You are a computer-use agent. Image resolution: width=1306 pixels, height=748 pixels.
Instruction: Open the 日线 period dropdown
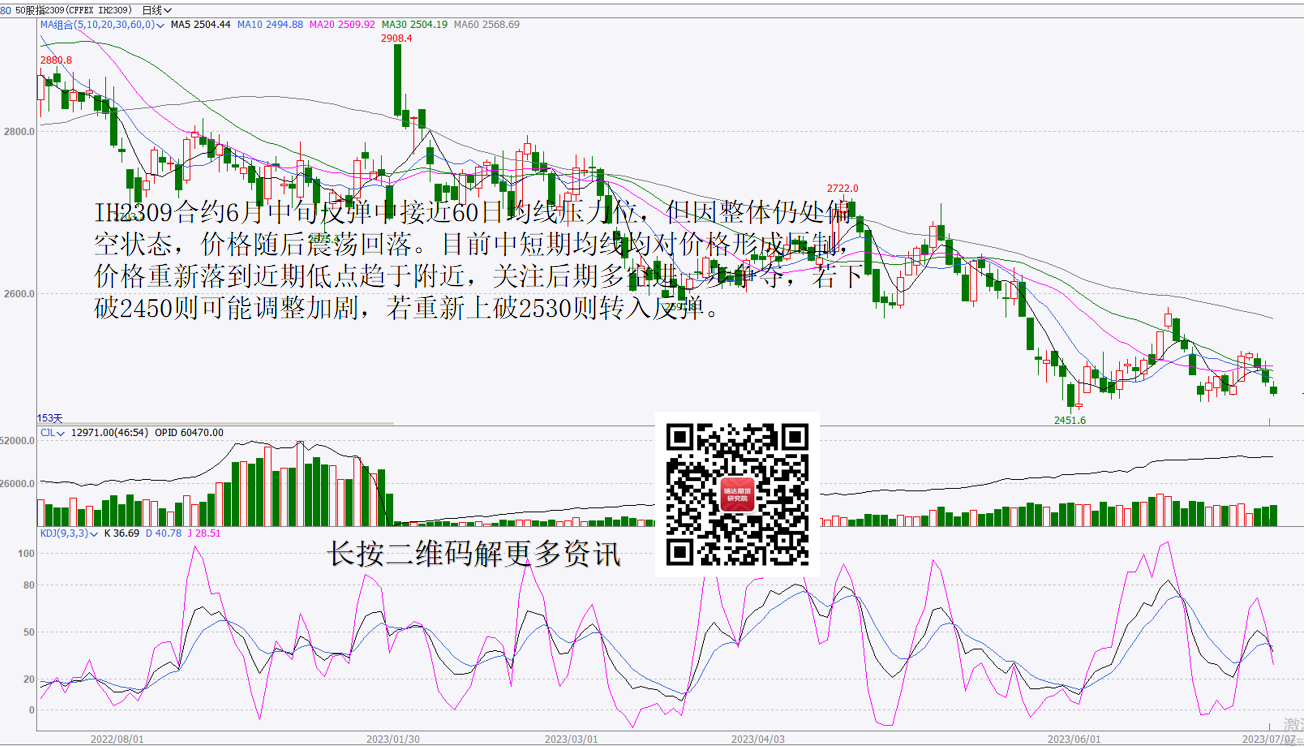tap(157, 10)
